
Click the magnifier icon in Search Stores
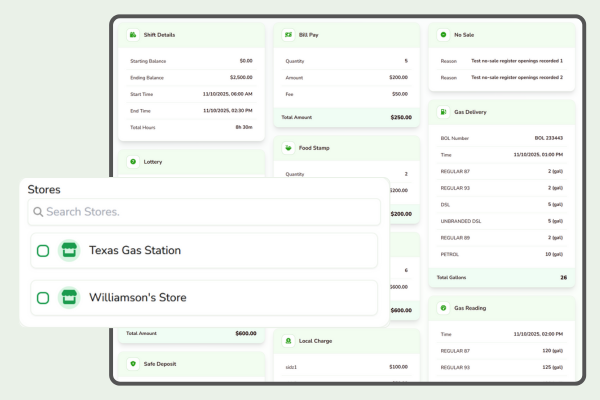[x=38, y=212]
